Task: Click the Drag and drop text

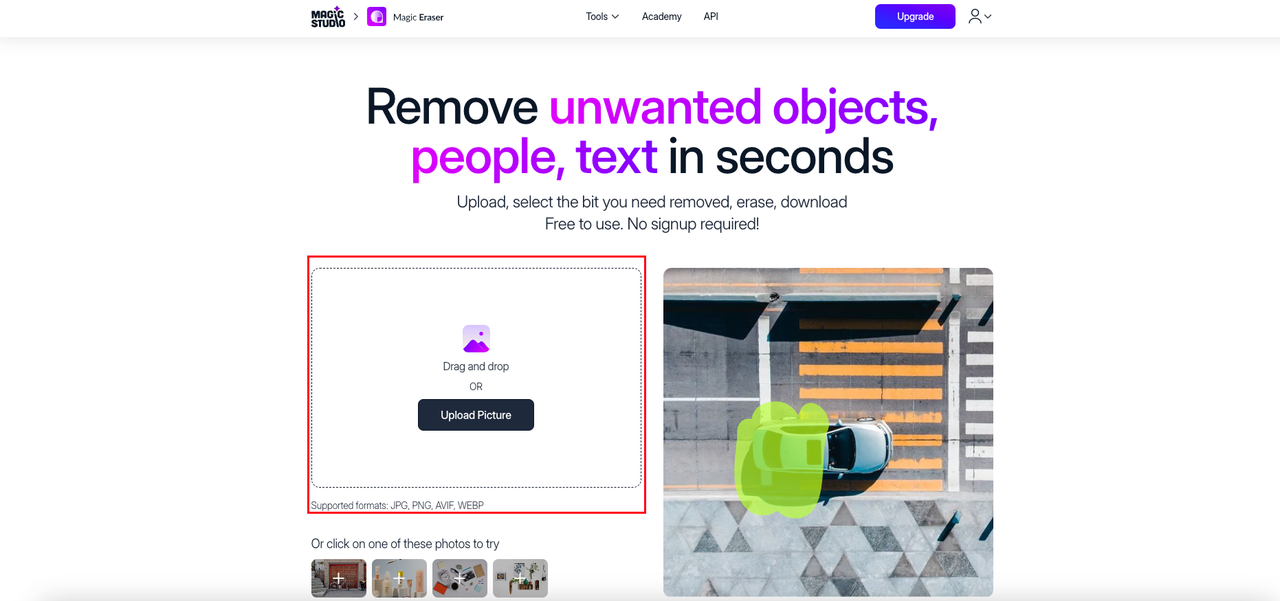Action: pos(476,367)
